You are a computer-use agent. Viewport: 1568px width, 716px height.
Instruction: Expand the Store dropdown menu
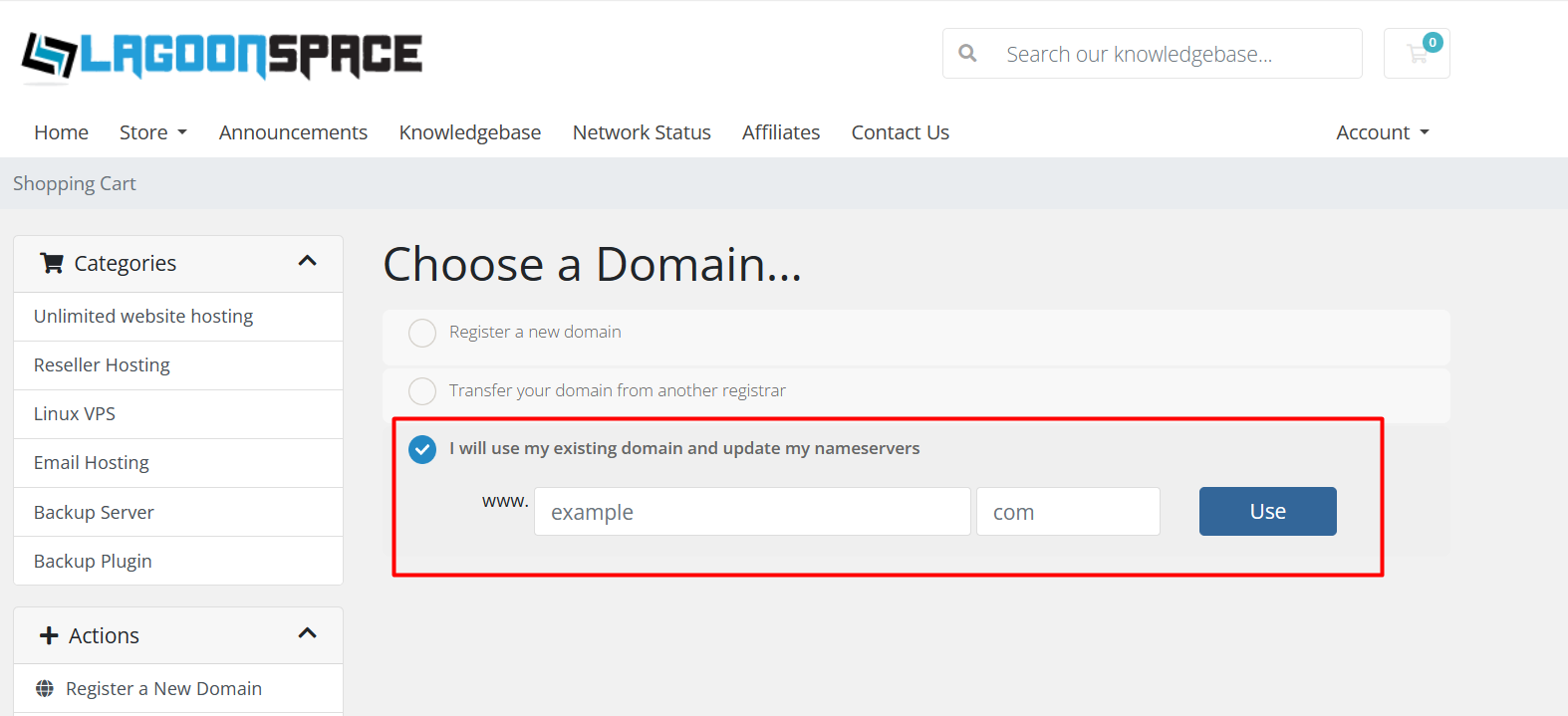(x=152, y=132)
